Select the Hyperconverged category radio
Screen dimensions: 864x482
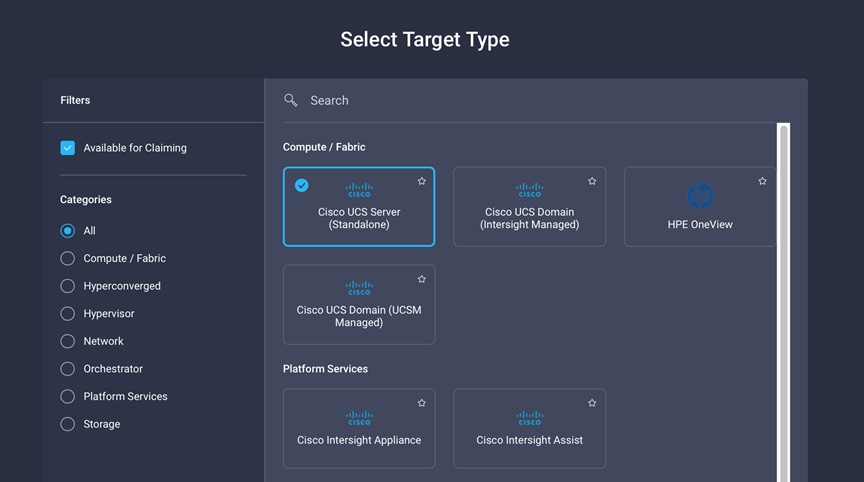tap(67, 286)
